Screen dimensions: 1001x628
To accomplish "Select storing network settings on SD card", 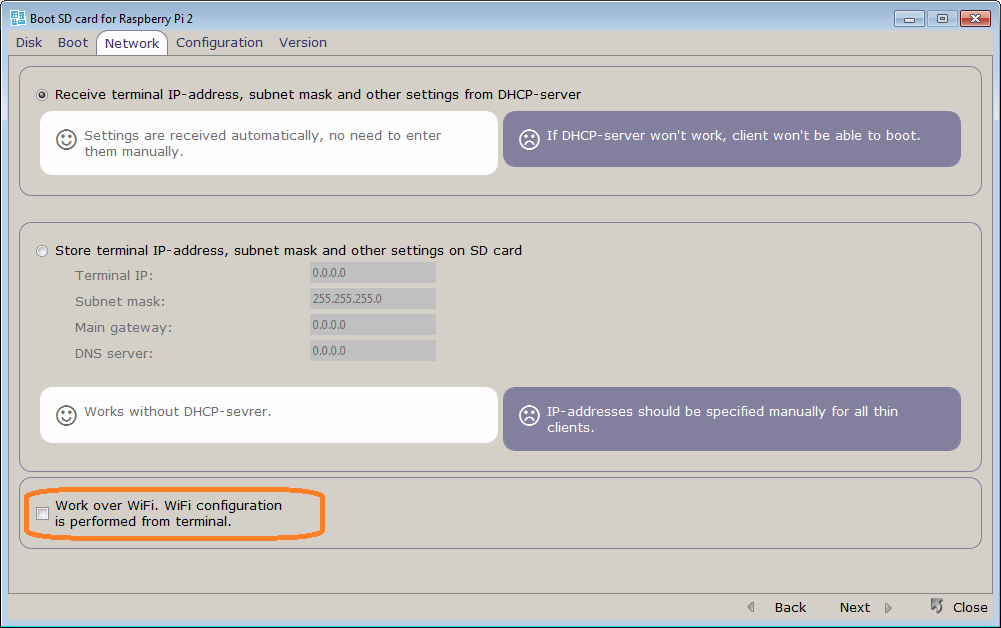I will click(x=41, y=251).
